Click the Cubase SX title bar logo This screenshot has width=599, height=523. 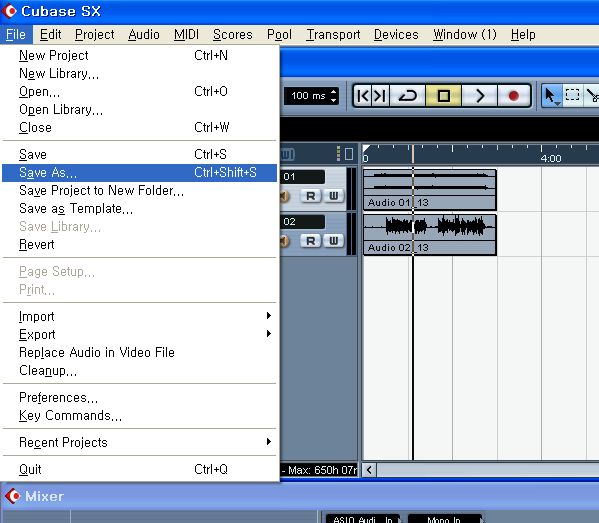coord(9,11)
